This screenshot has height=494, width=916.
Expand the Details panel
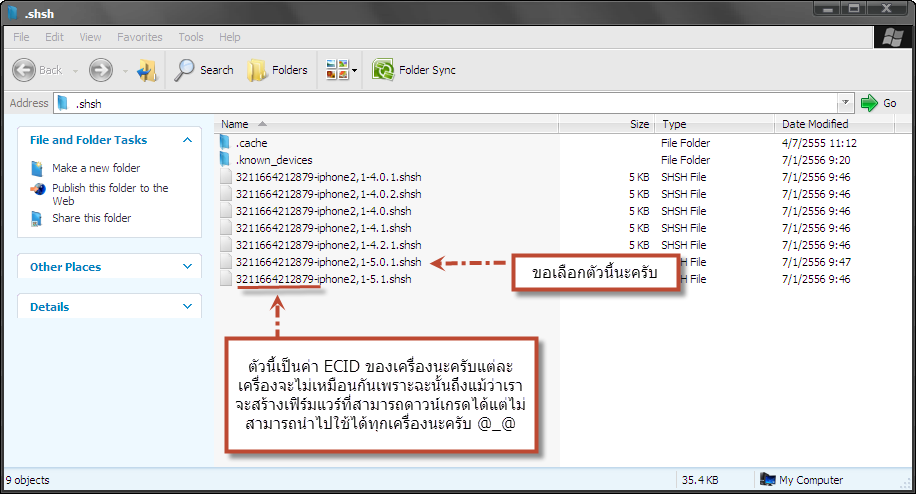187,307
